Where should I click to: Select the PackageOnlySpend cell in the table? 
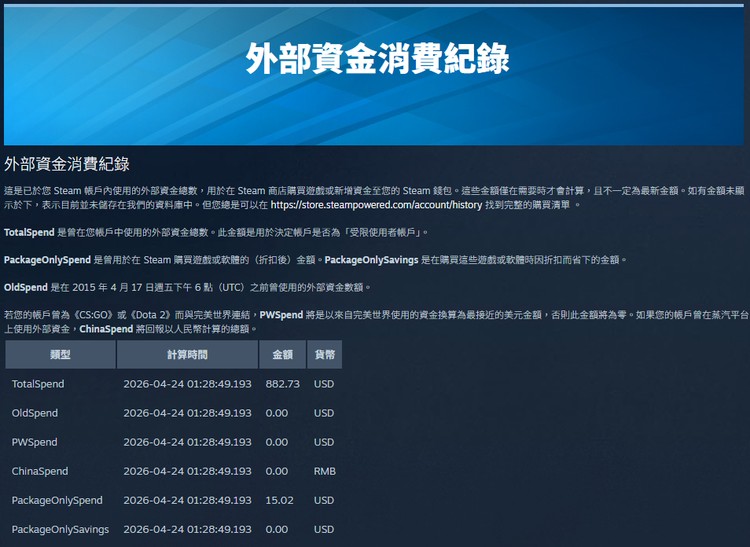tap(57, 501)
